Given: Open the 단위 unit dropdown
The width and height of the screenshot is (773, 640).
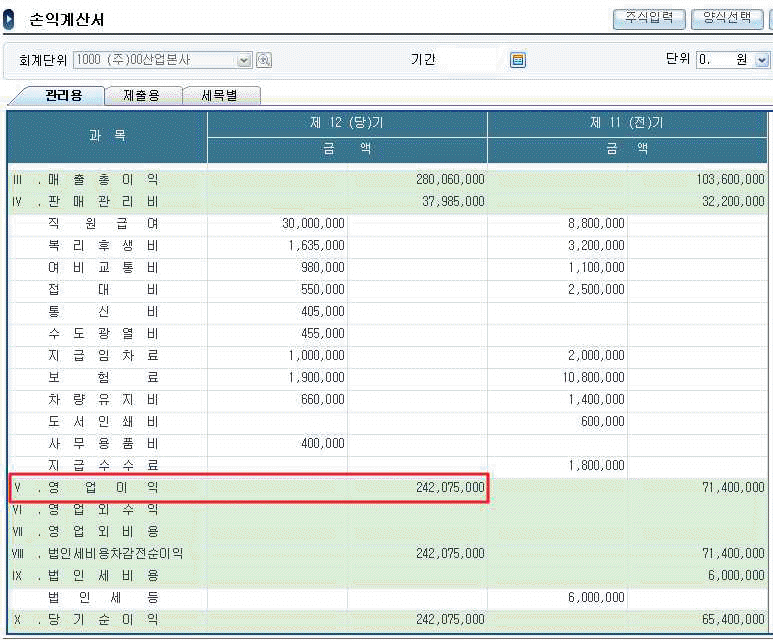Looking at the screenshot, I should 762,60.
